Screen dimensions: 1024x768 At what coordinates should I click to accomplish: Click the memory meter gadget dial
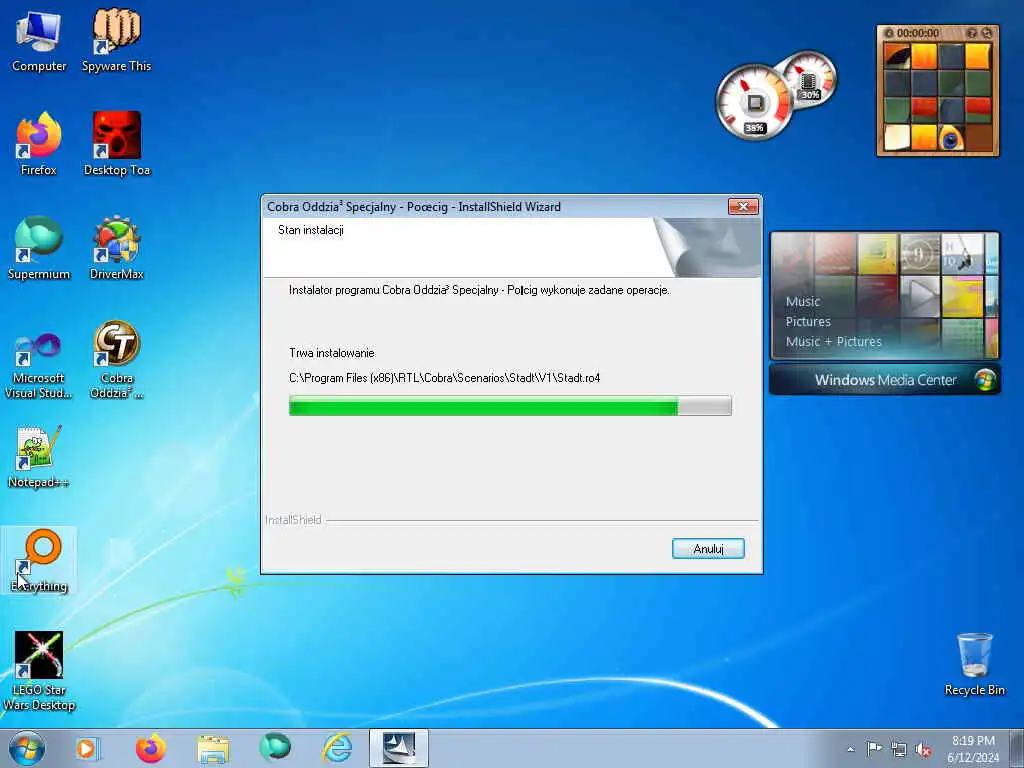coord(808,78)
